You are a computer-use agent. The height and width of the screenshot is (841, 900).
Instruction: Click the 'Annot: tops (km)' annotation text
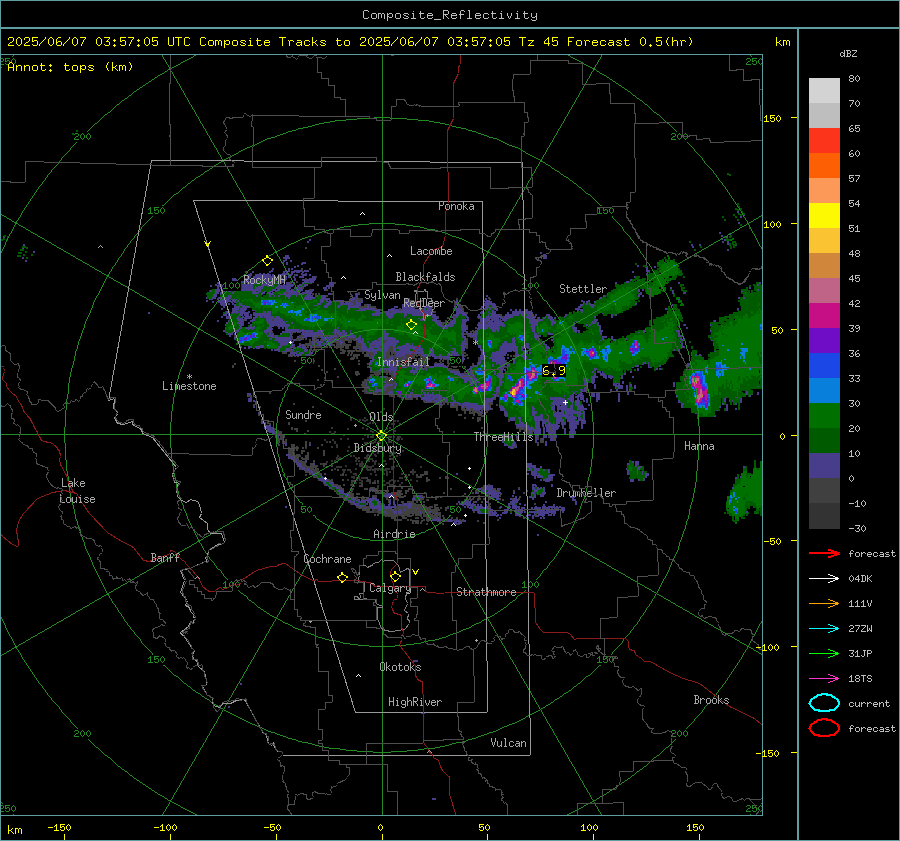[70, 67]
